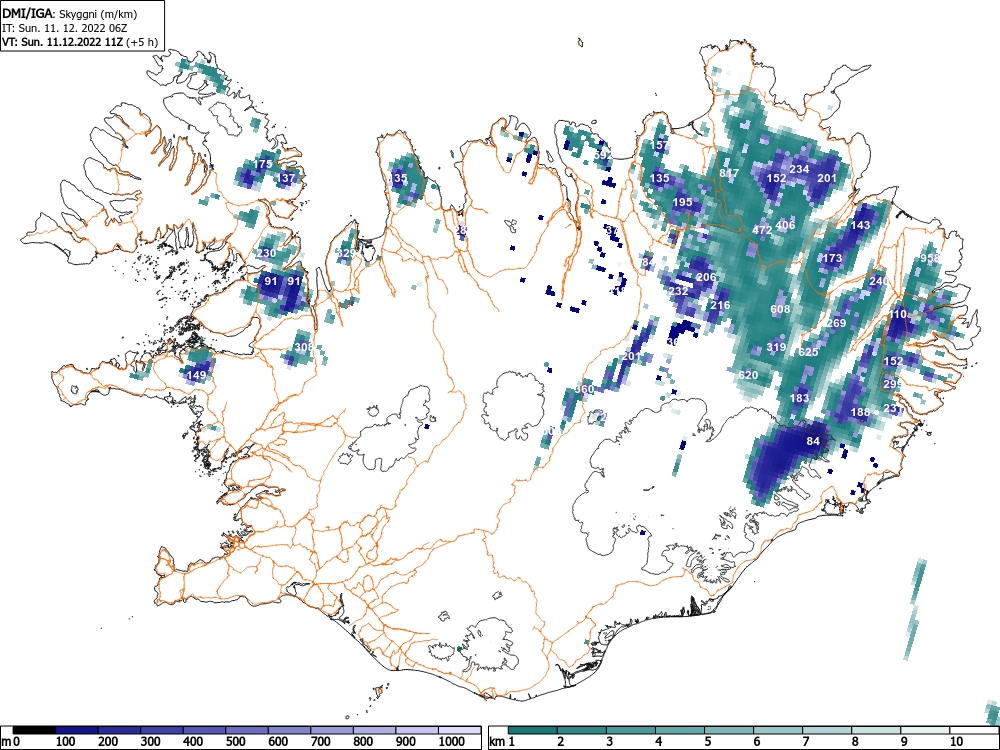
Task: Click the visibility value 319
Action: click(776, 348)
